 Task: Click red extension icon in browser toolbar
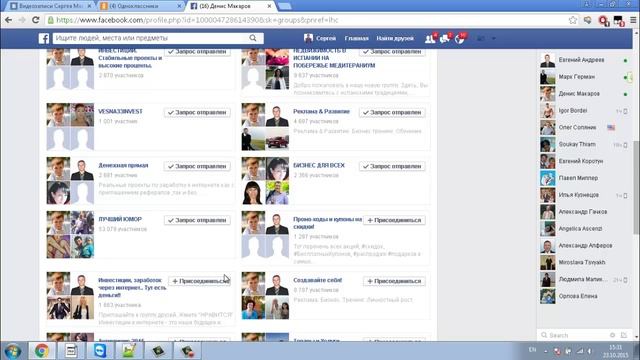[x=603, y=20]
